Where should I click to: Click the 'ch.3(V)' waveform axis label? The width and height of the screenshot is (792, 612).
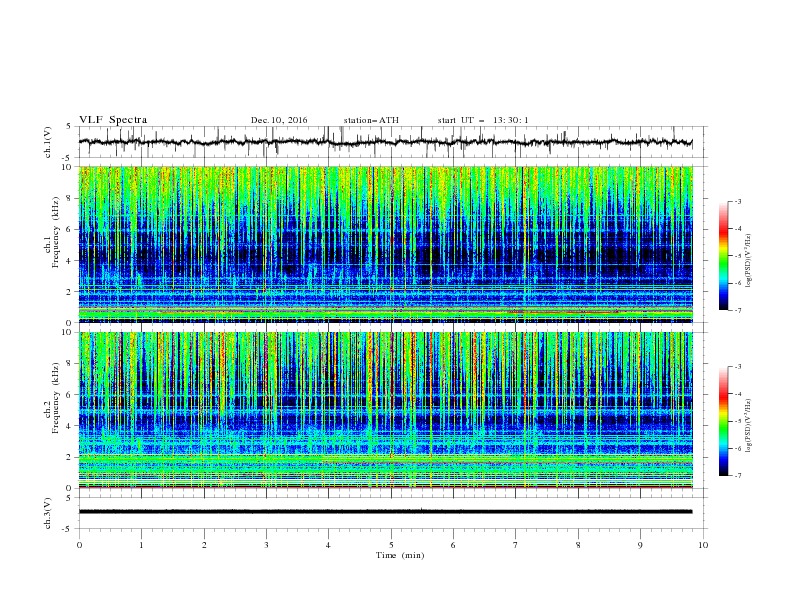(48, 513)
